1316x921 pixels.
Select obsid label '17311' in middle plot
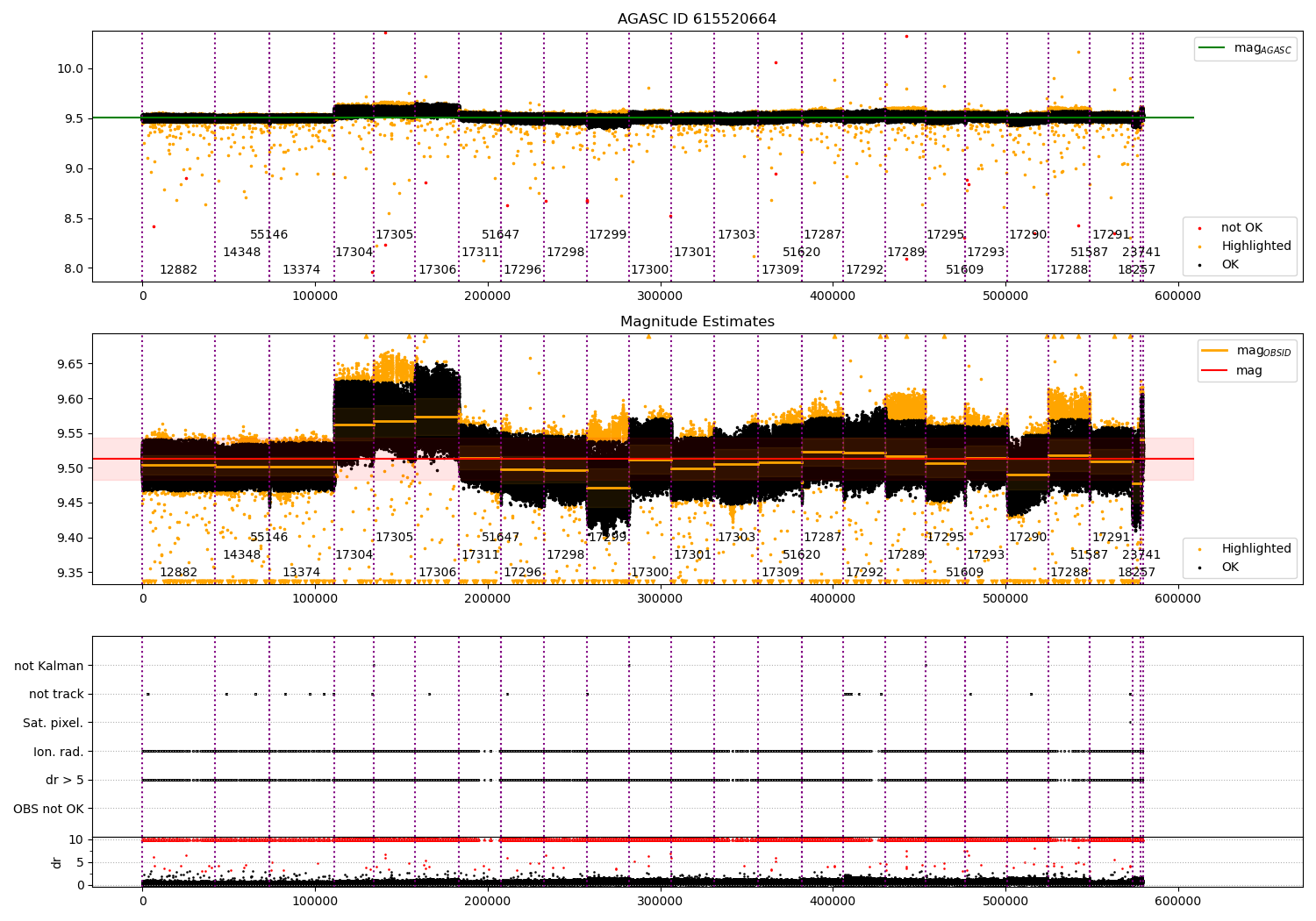[x=480, y=555]
